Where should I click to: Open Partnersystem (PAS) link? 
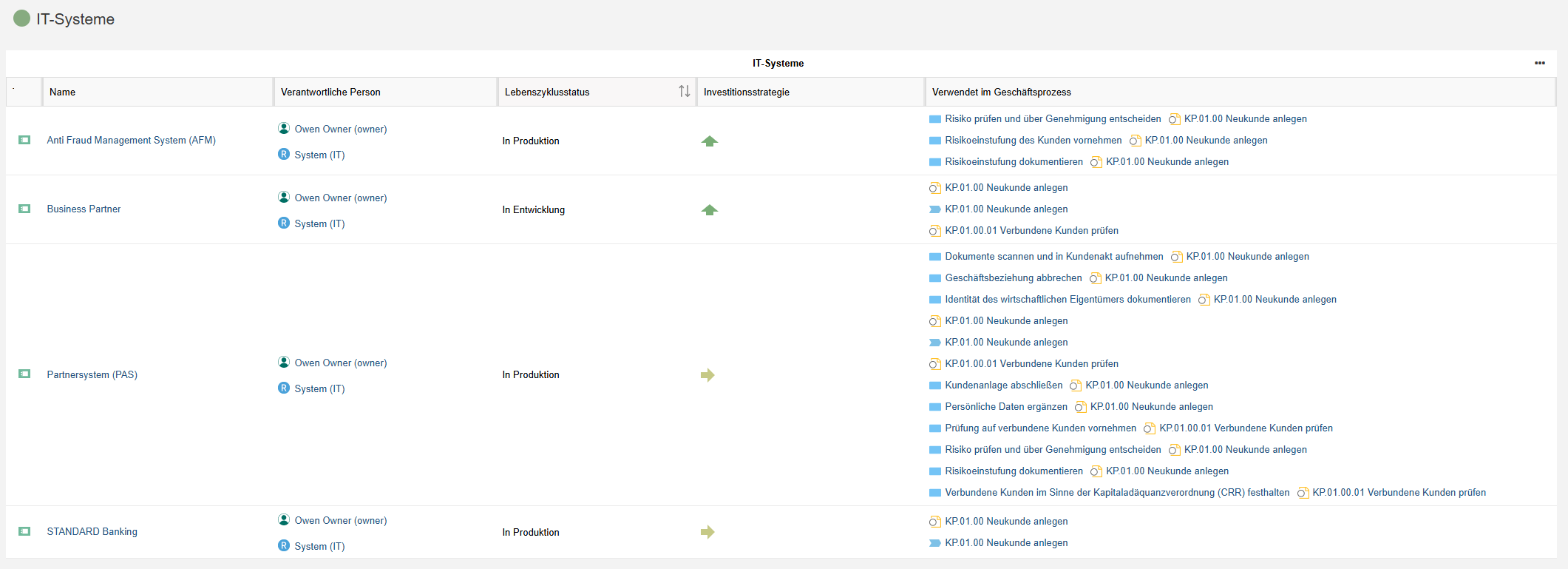point(92,374)
